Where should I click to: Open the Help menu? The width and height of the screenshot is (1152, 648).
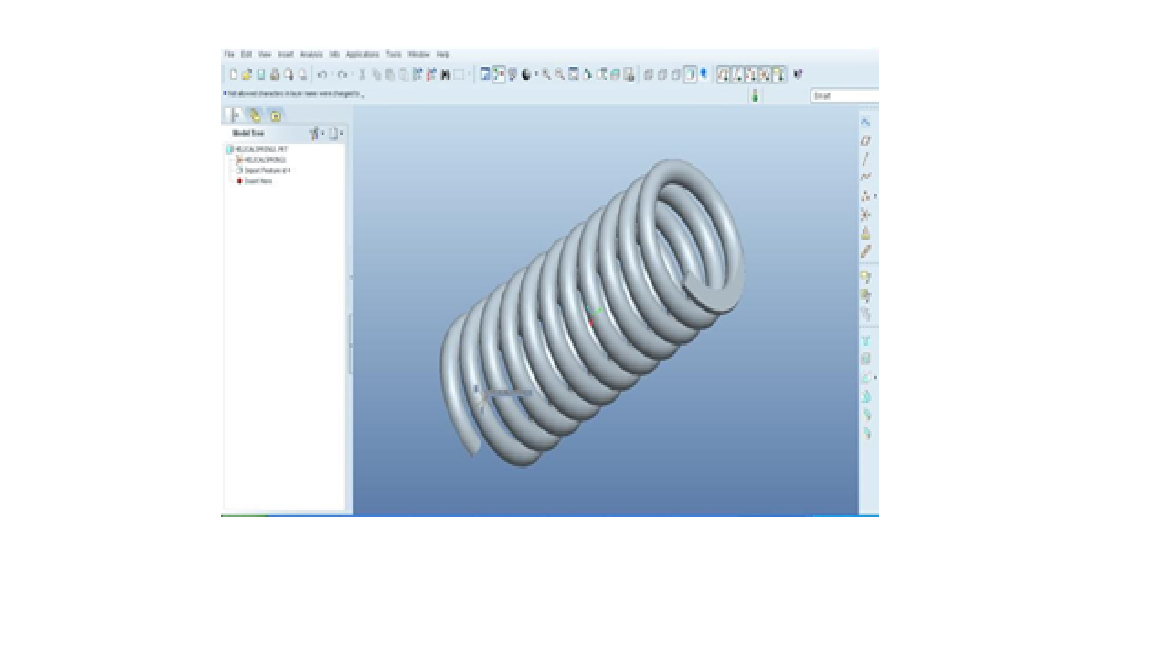coord(442,54)
